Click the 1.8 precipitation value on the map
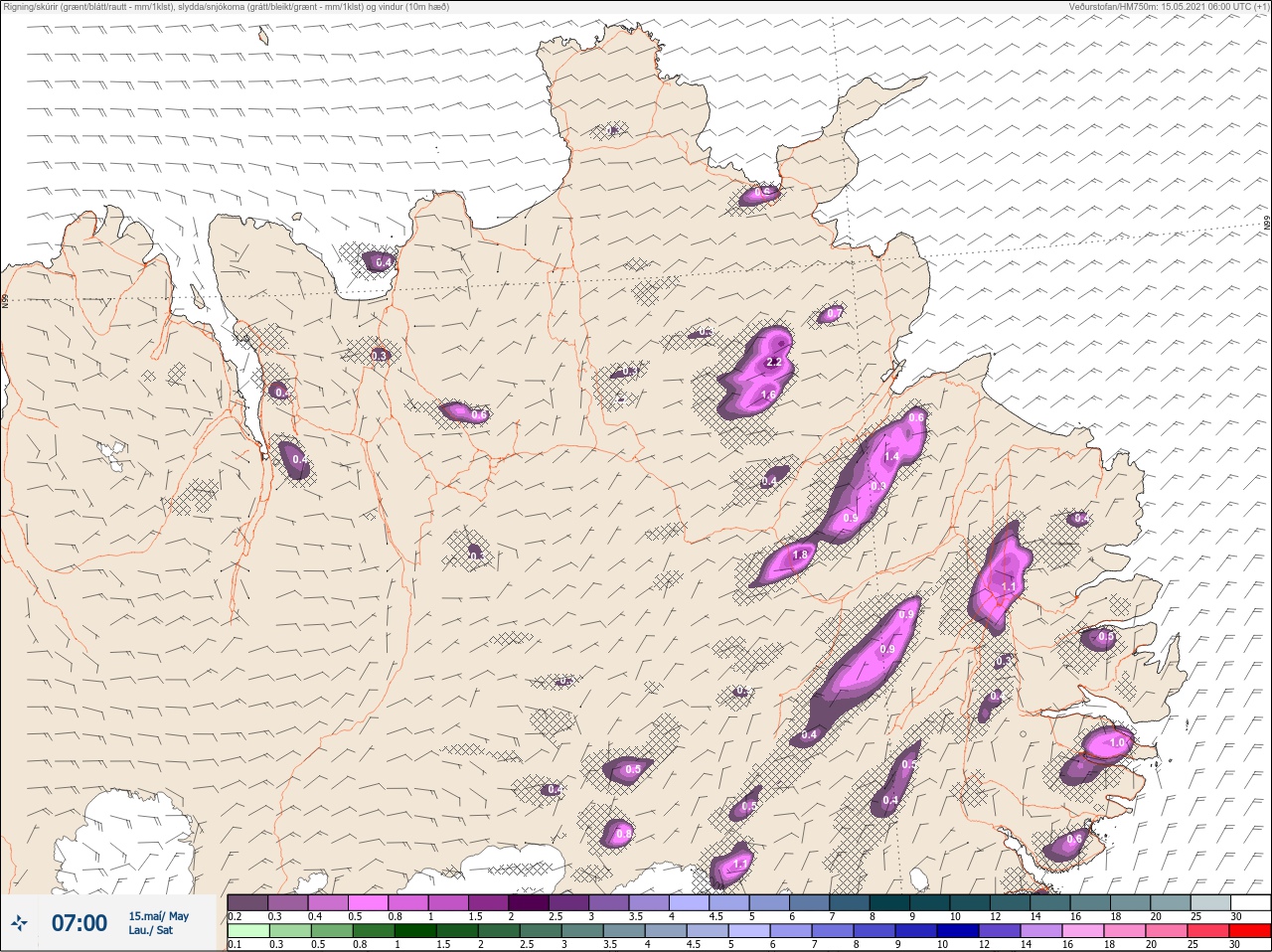This screenshot has height=952, width=1272. pyautogui.click(x=801, y=555)
